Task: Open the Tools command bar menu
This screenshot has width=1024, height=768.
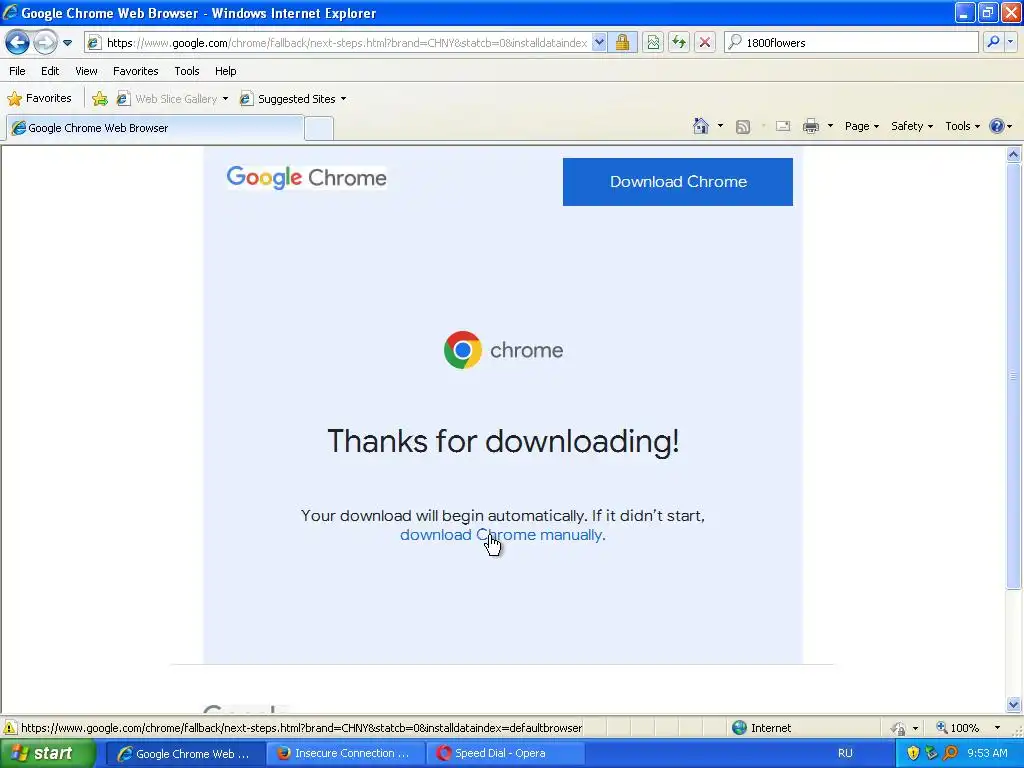Action: tap(962, 126)
